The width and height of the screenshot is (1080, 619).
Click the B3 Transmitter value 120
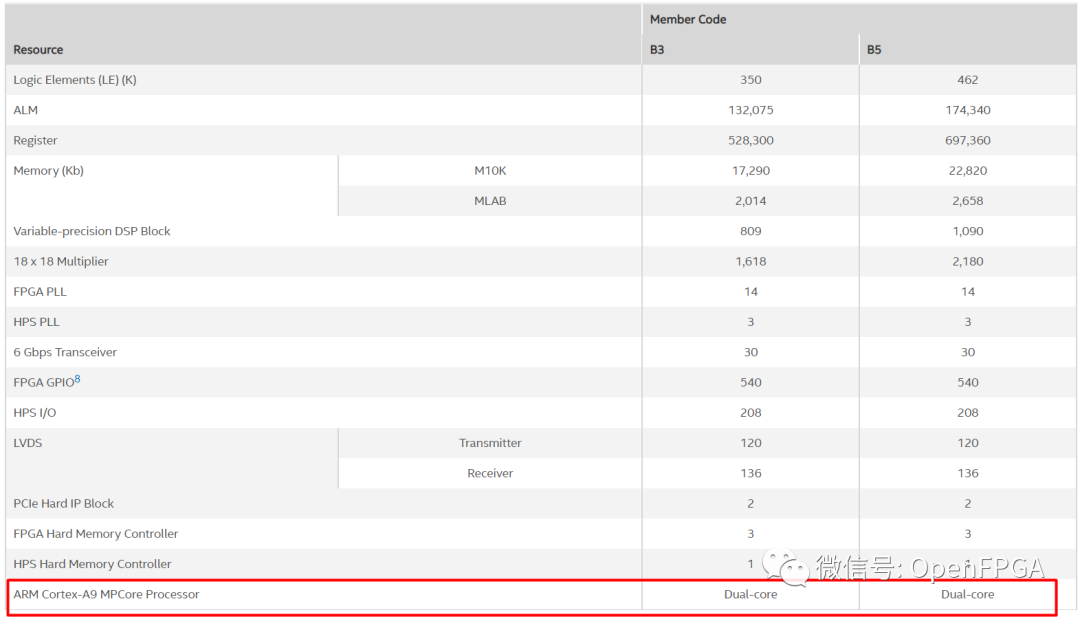(751, 443)
